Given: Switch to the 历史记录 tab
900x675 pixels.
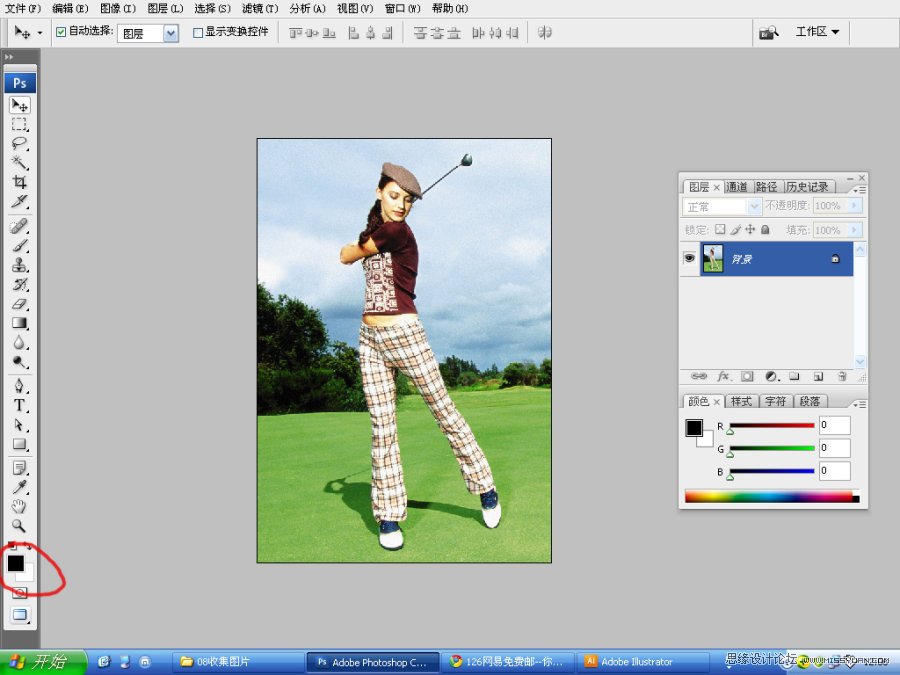Looking at the screenshot, I should (x=807, y=187).
